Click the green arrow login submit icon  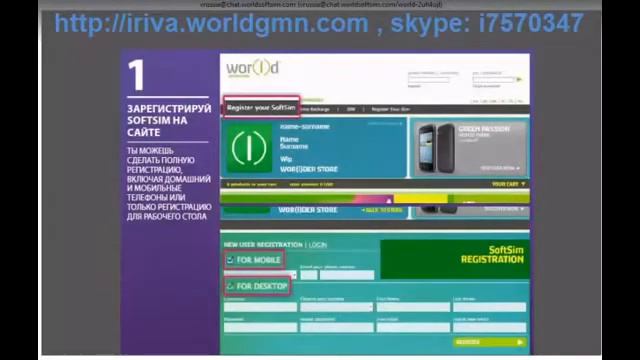tap(519, 80)
